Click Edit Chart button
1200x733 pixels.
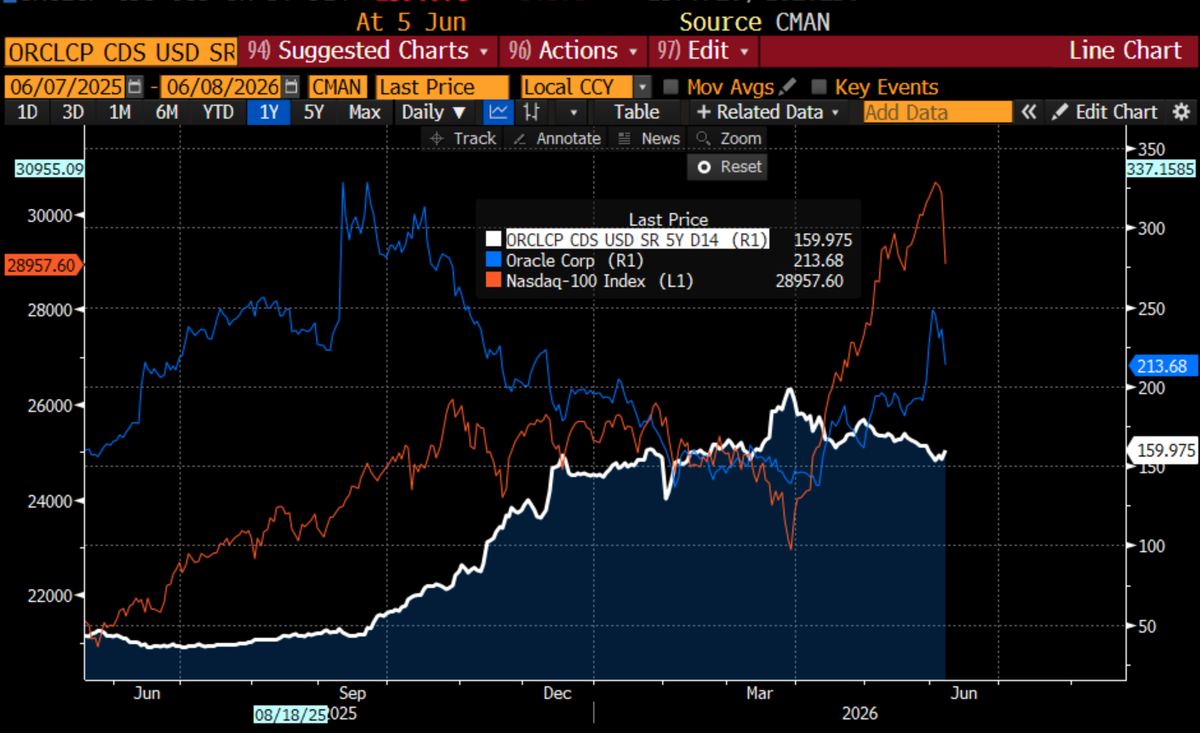(x=1105, y=112)
